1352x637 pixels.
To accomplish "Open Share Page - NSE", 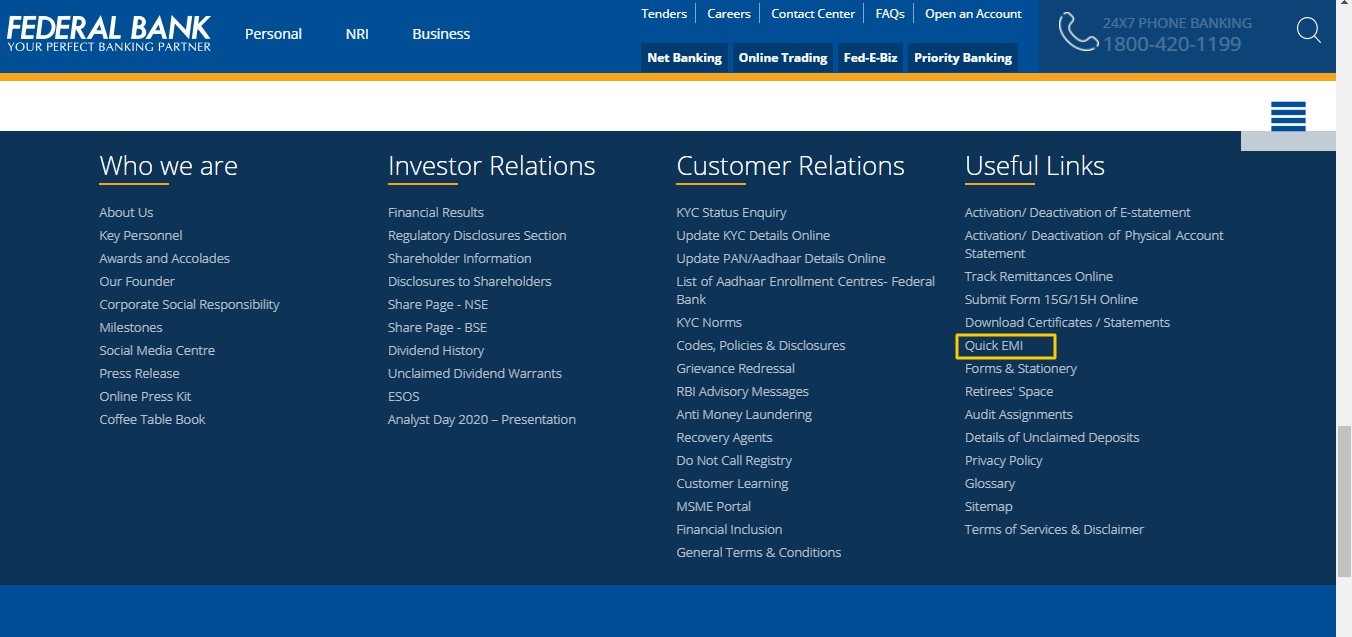I will 438,304.
